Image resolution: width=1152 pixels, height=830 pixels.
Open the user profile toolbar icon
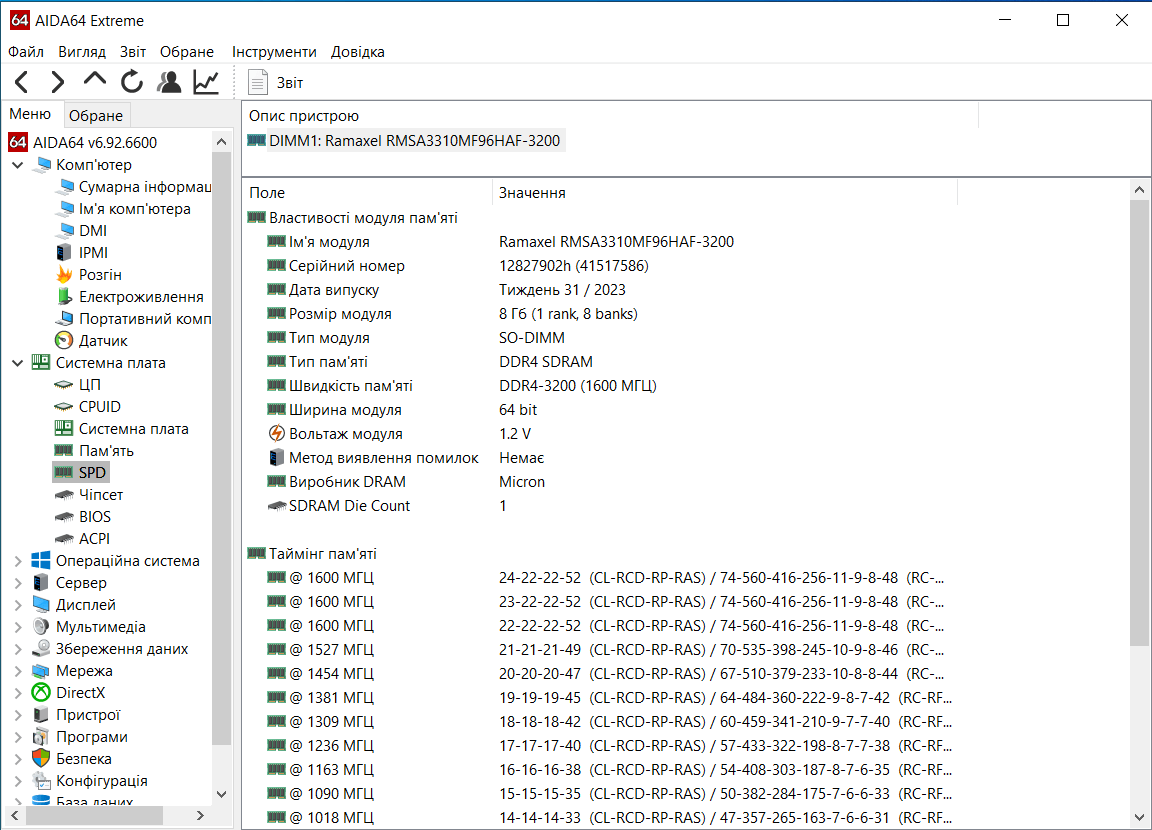[x=169, y=82]
